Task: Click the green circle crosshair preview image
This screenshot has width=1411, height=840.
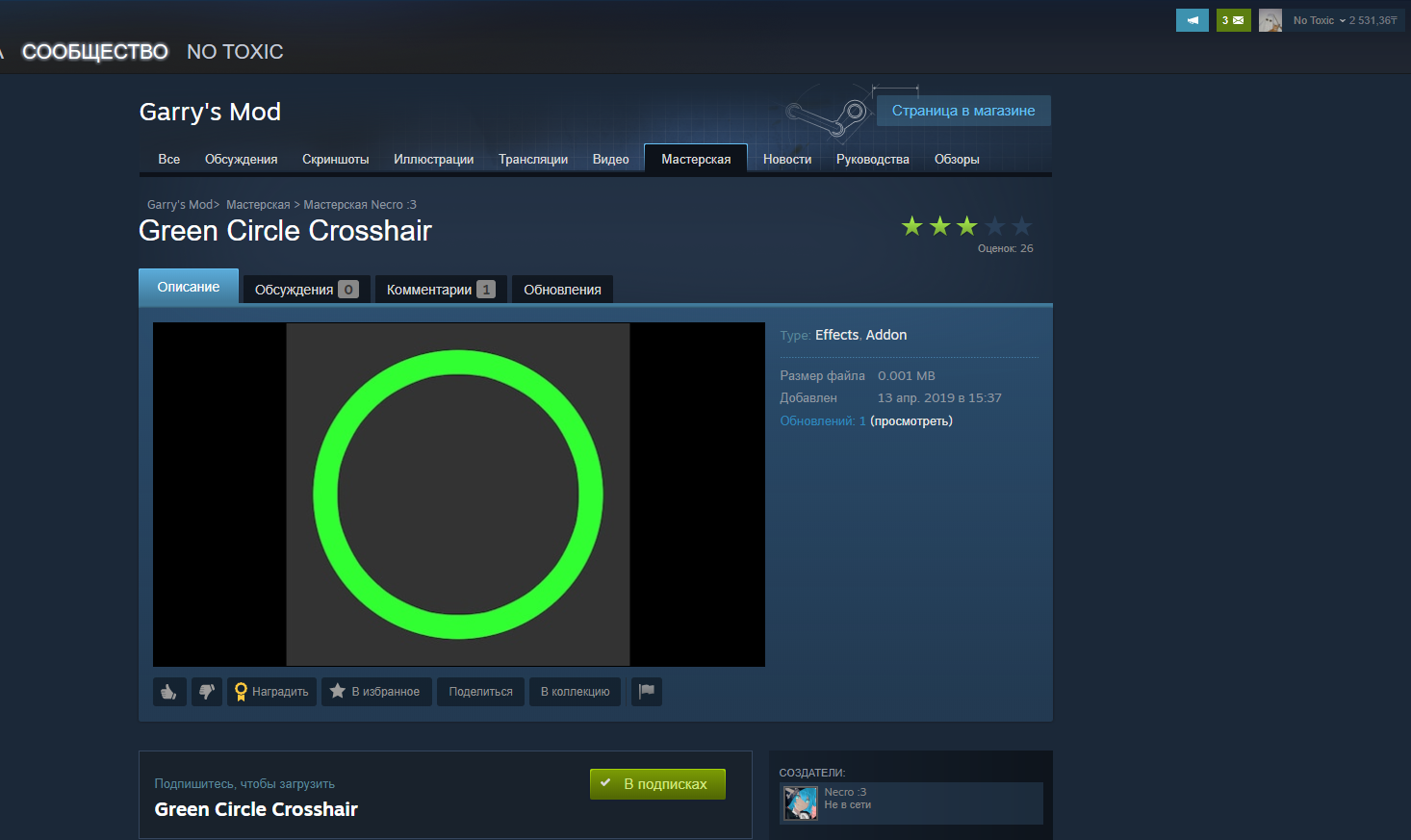Action: click(x=458, y=495)
